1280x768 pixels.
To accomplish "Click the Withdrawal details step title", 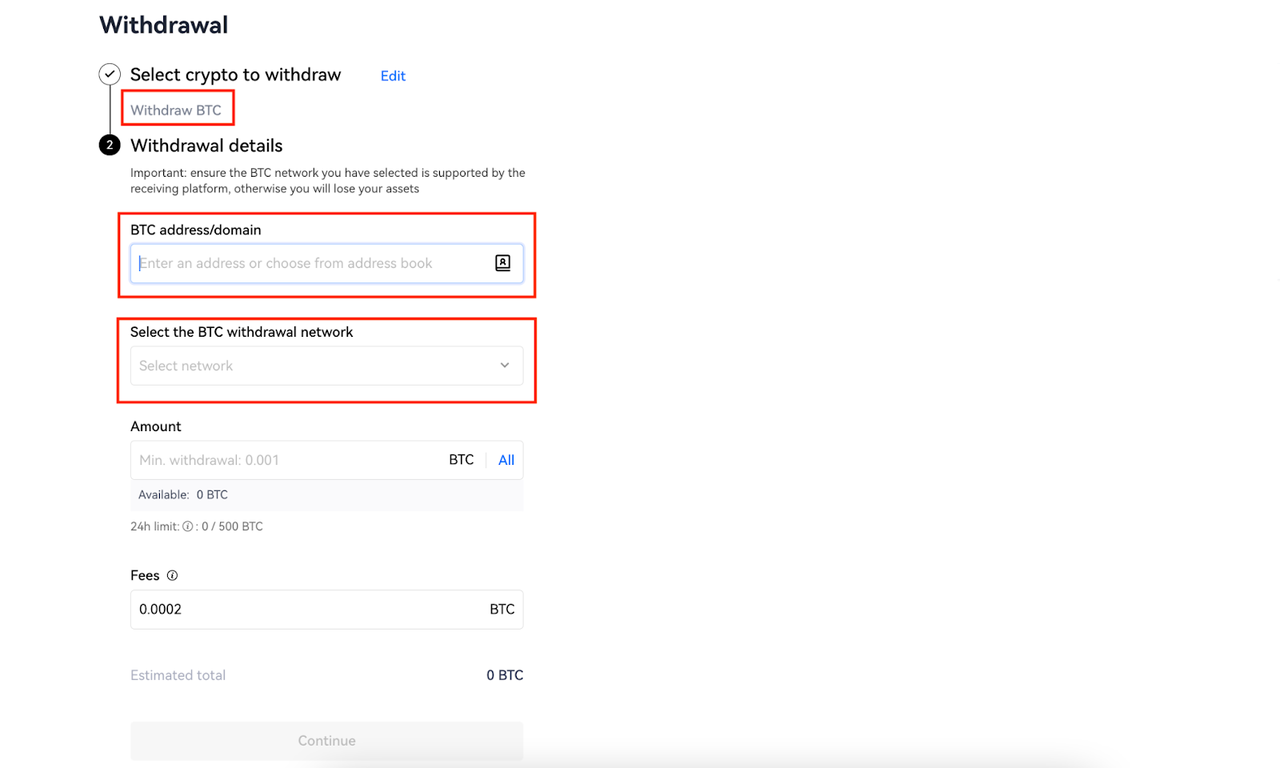I will [207, 146].
